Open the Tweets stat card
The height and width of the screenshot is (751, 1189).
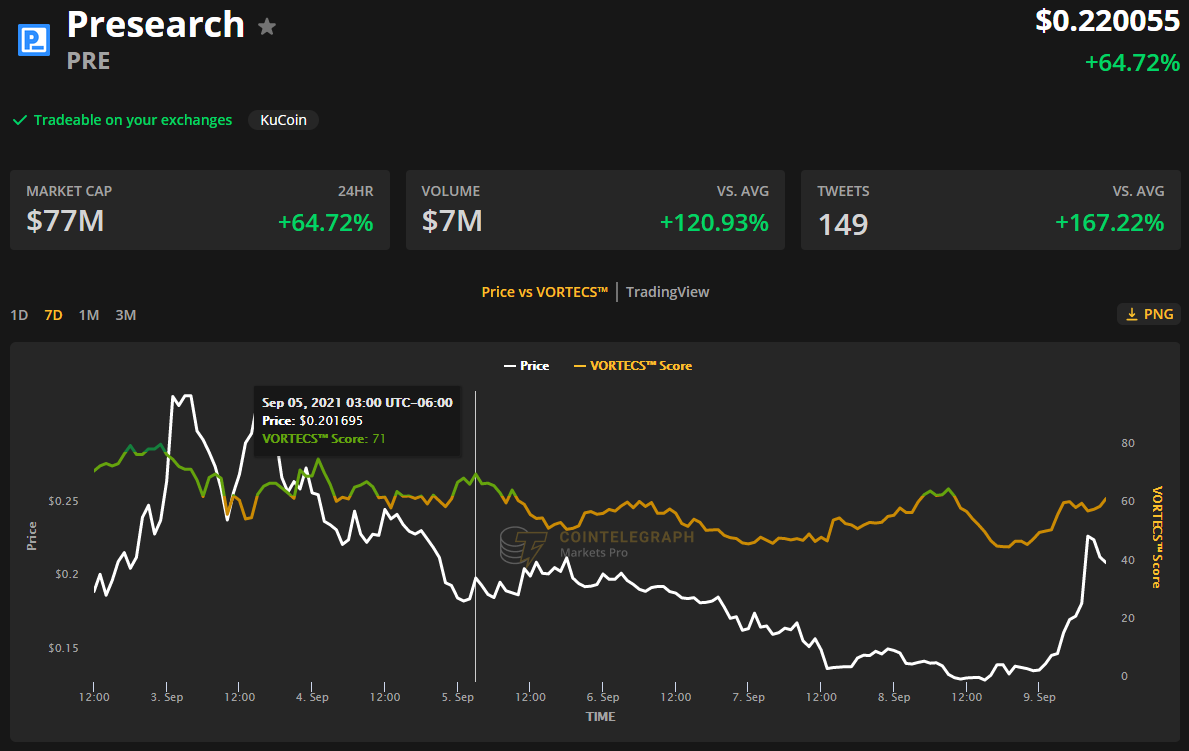990,210
